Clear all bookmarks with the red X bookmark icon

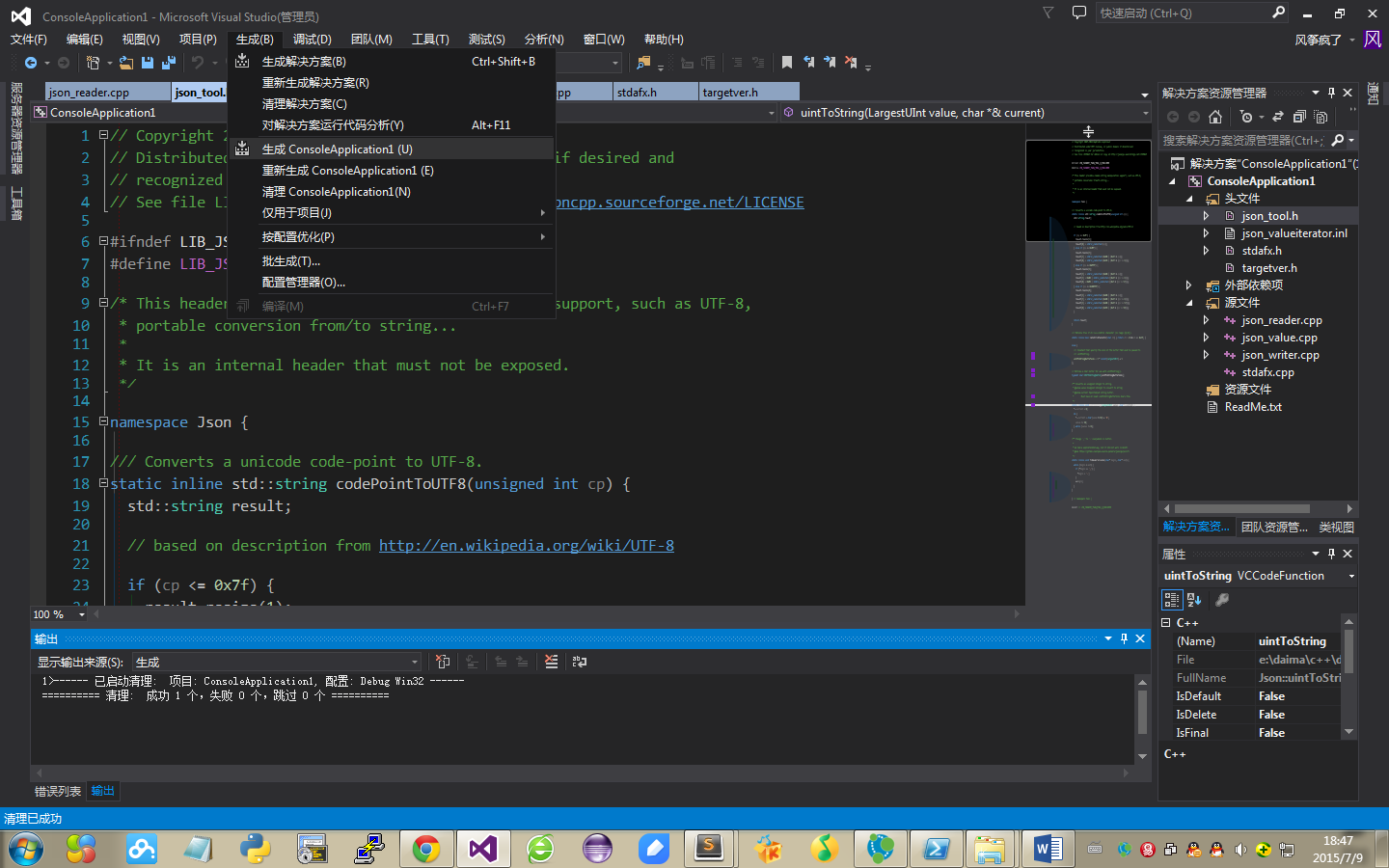(x=851, y=63)
